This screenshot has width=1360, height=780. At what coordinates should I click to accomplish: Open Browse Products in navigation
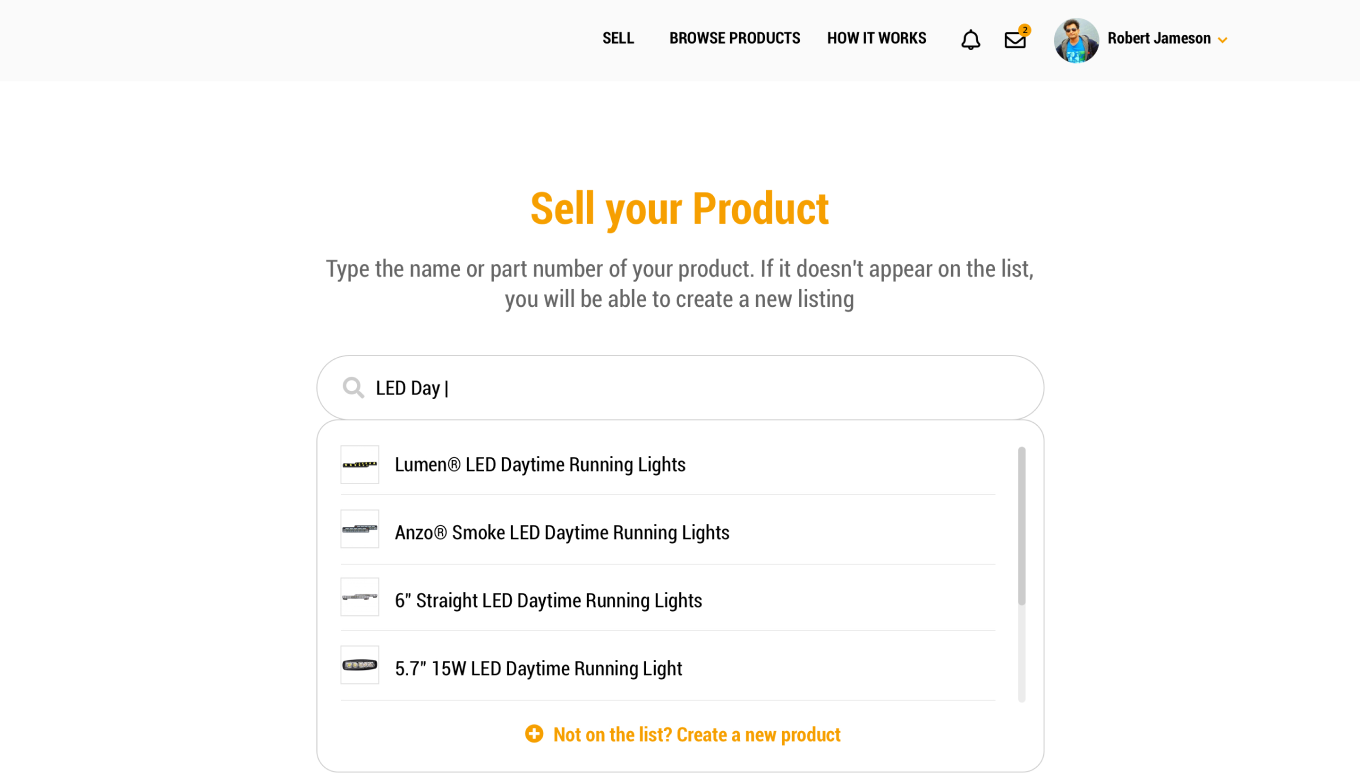pos(735,38)
